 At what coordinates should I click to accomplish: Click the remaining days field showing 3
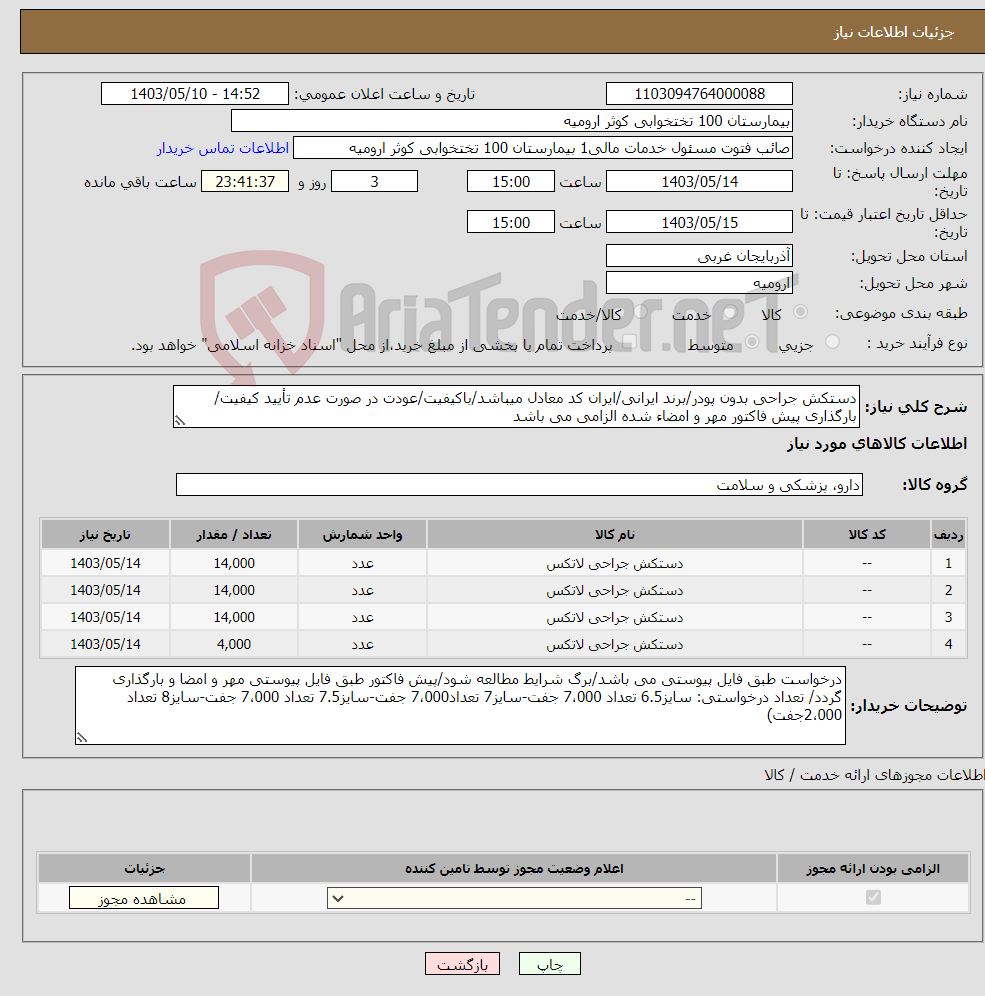[375, 182]
